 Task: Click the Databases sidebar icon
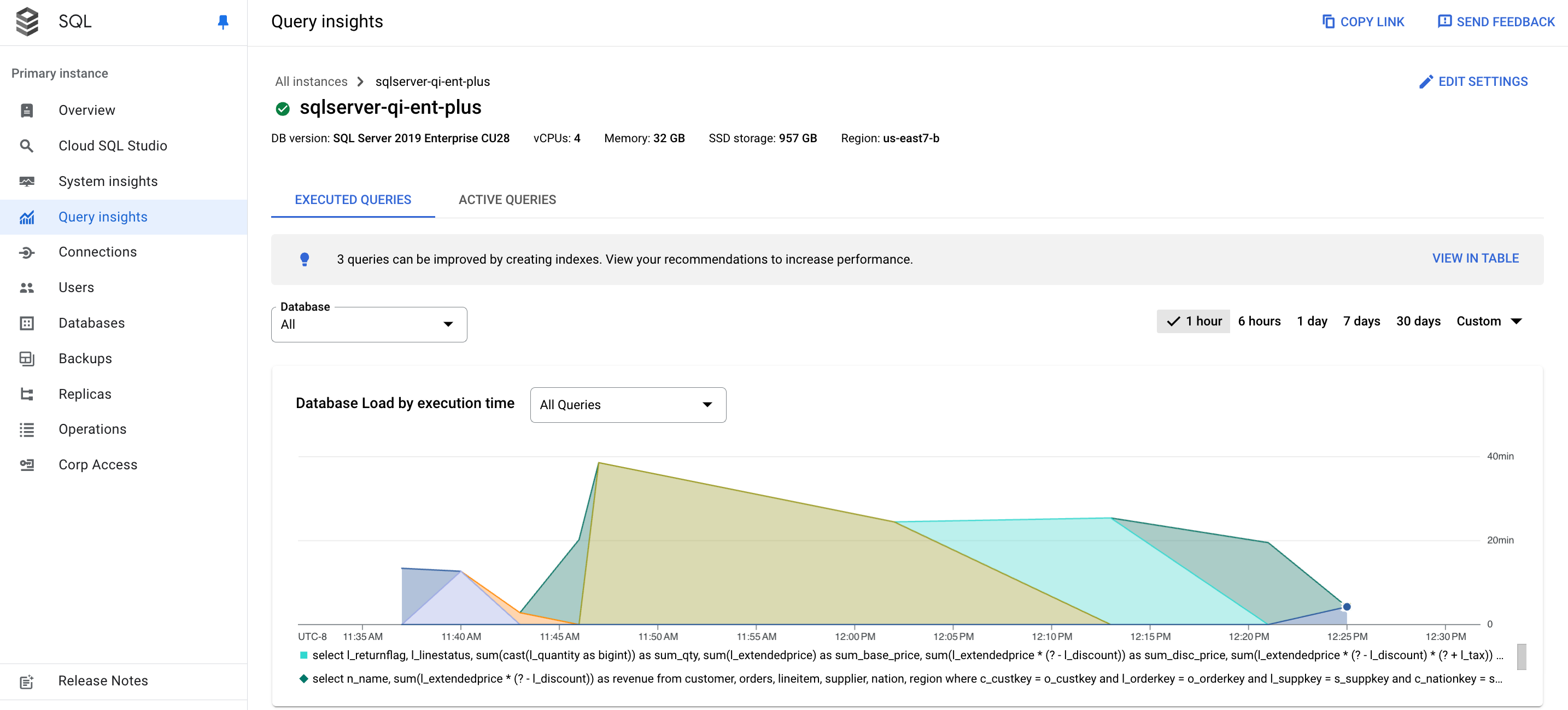[x=27, y=322]
